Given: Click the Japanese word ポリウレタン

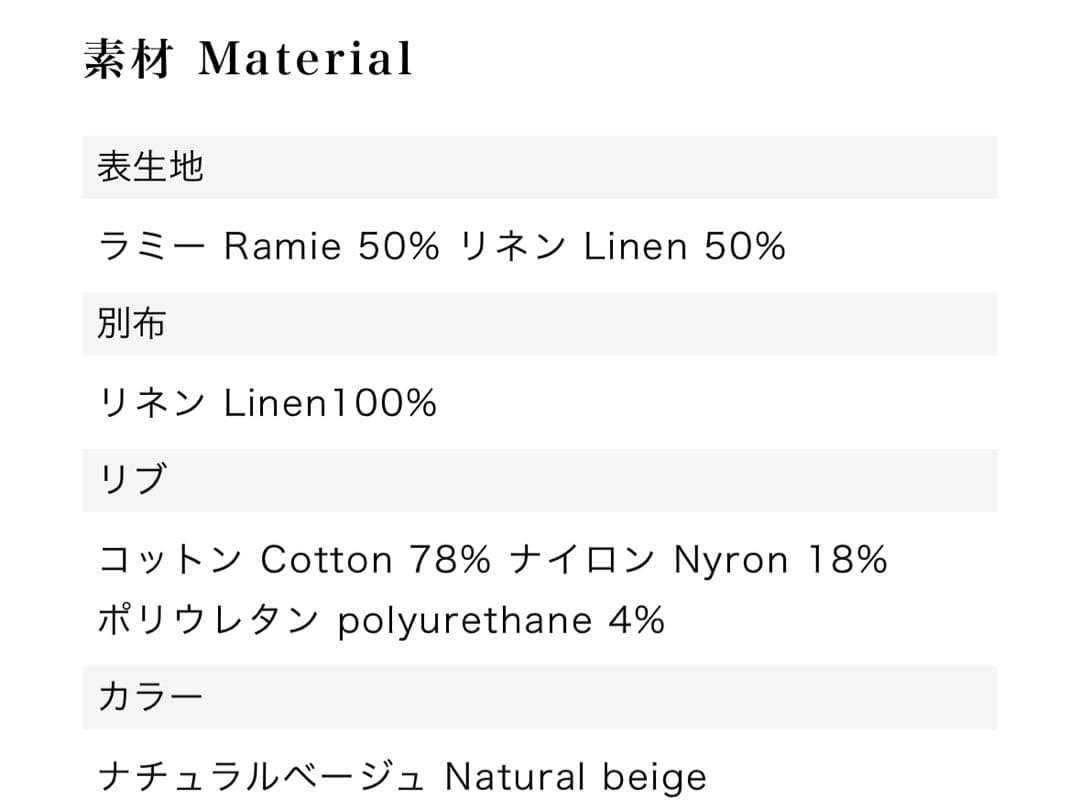Looking at the screenshot, I should point(207,620).
